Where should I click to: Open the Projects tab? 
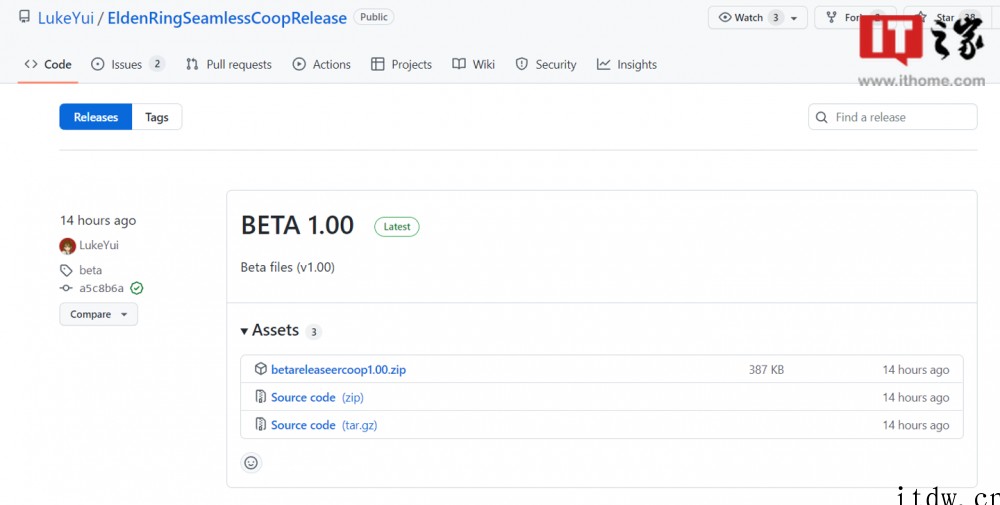401,64
